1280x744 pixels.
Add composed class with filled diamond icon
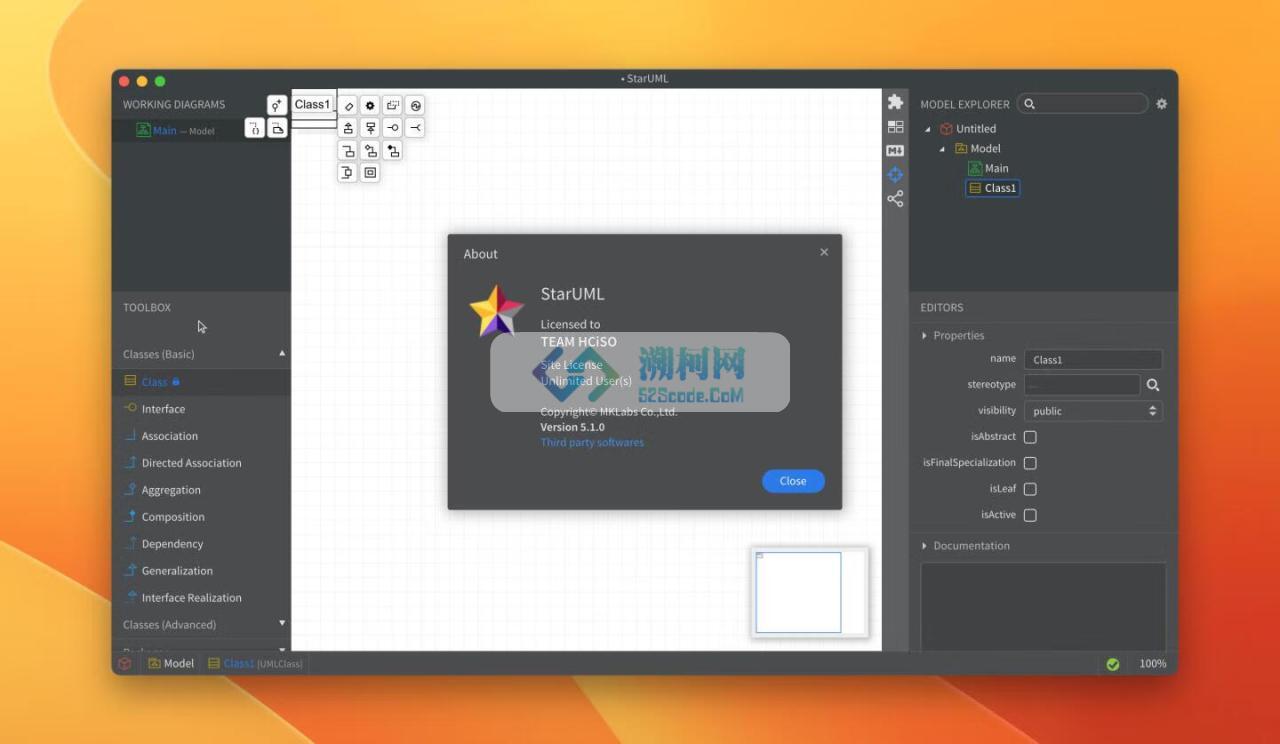coord(393,151)
